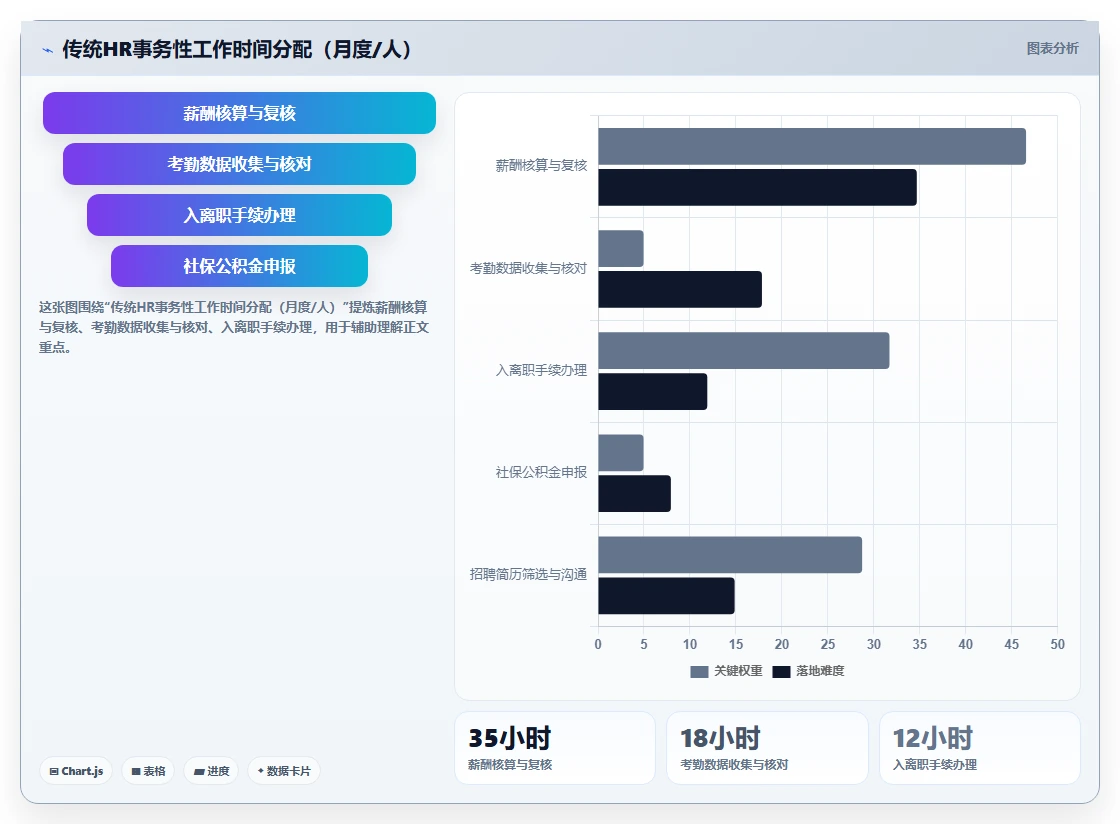Click the x-axis tick label 10
Viewport: 1120px width, 824px height.
pyautogui.click(x=690, y=645)
